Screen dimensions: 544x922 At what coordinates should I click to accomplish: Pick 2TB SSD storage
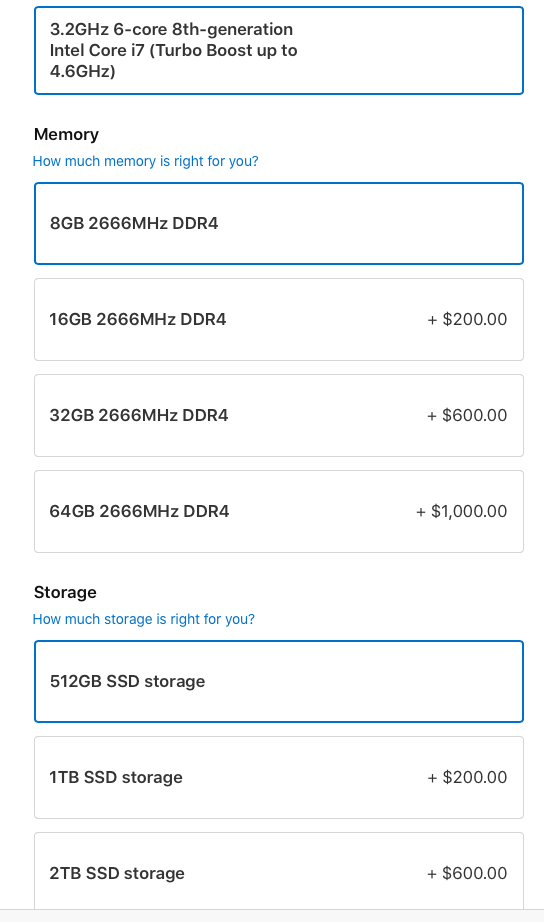(x=279, y=871)
